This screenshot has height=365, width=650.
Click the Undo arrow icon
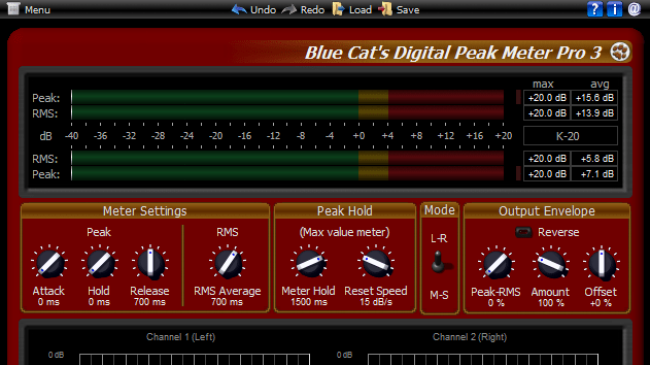tap(239, 9)
